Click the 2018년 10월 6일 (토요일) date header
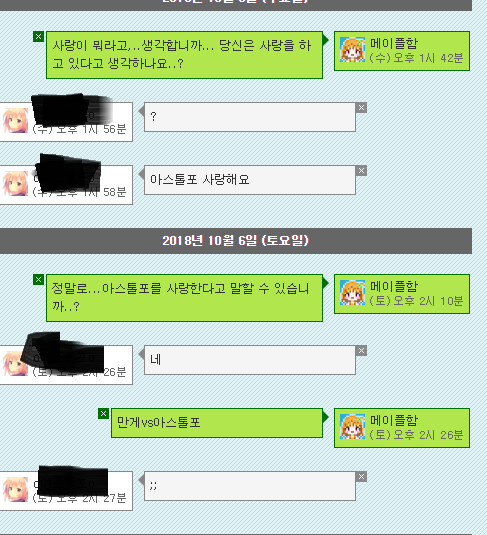 (235, 241)
